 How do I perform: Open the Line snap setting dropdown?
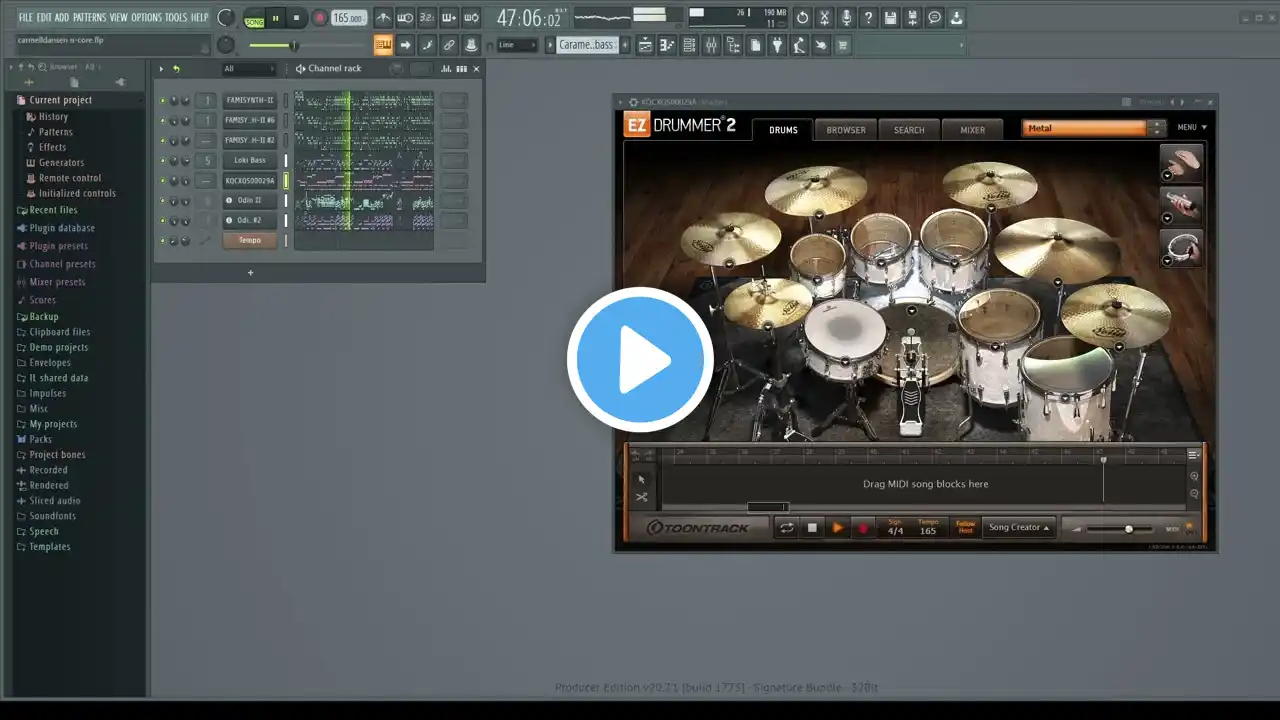click(517, 45)
